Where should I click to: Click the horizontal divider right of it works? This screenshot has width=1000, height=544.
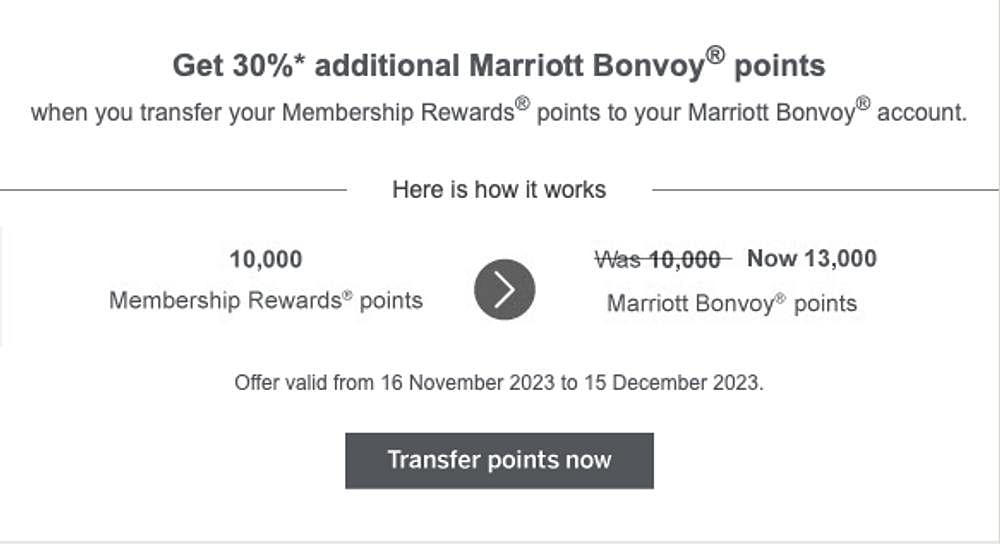pos(825,189)
